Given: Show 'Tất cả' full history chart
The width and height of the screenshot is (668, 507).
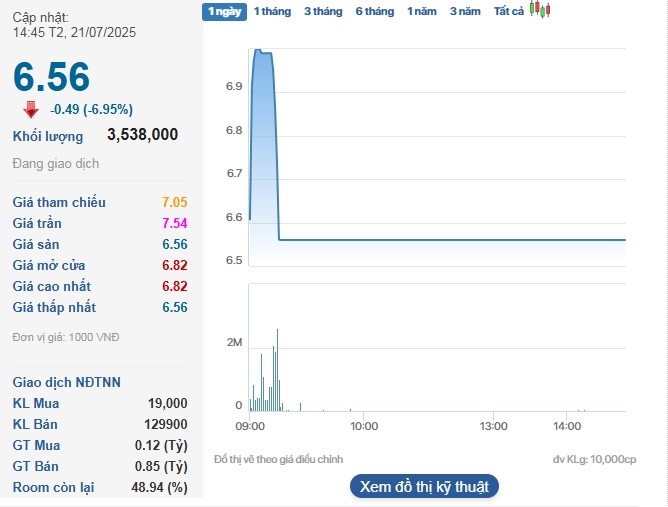Looking at the screenshot, I should click(509, 11).
